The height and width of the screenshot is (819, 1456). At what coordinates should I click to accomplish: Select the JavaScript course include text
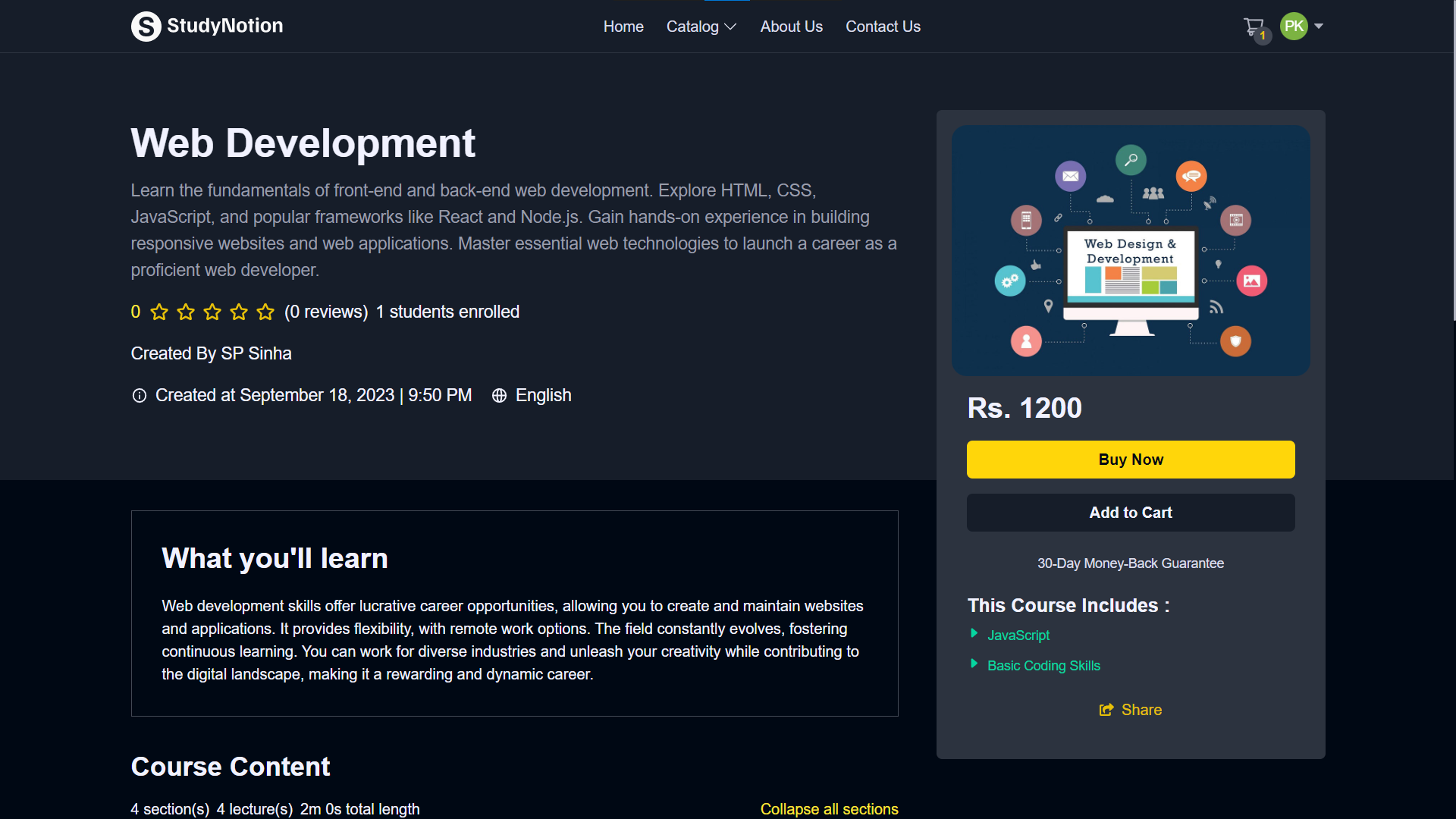click(1018, 635)
